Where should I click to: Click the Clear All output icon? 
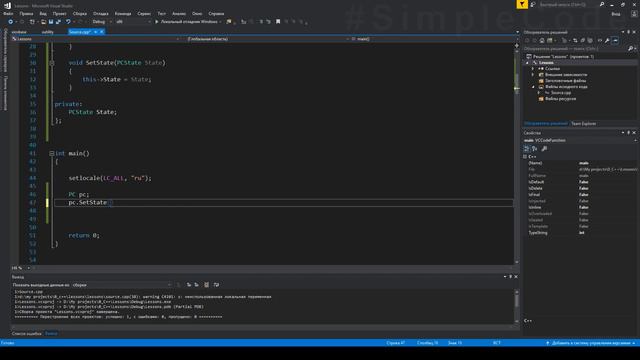tap(207, 285)
